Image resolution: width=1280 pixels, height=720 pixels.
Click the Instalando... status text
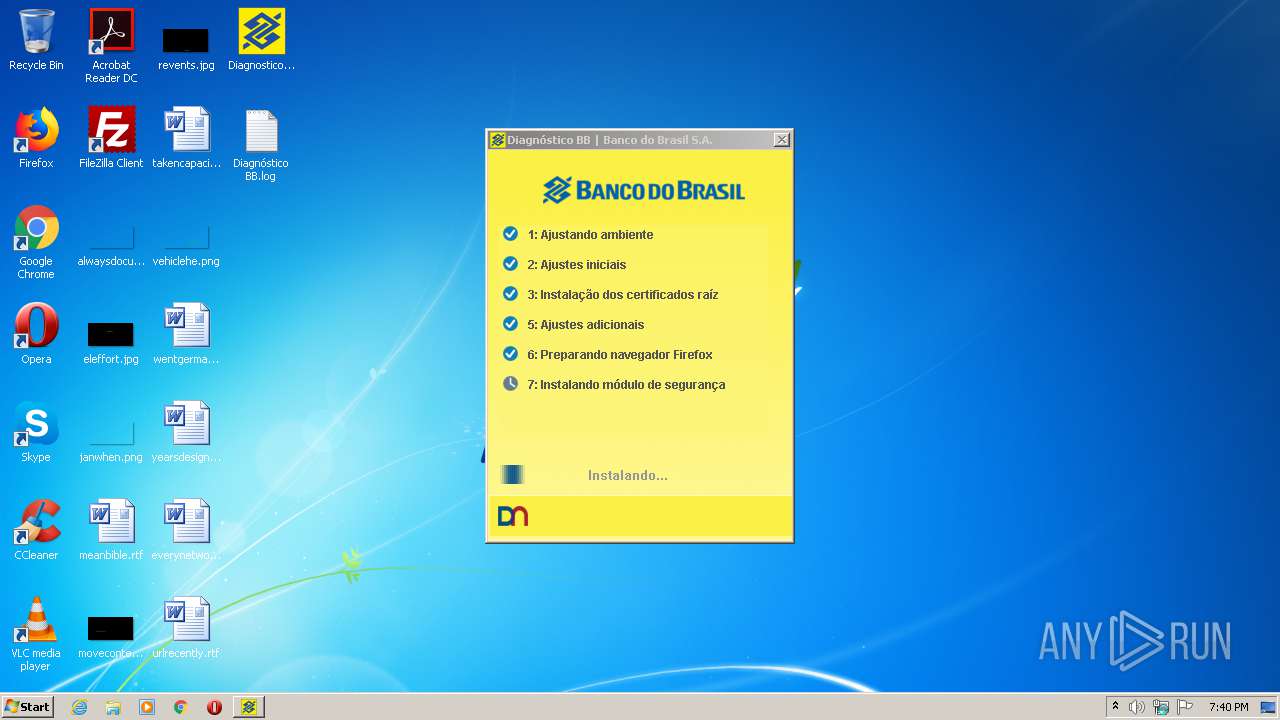(x=628, y=476)
